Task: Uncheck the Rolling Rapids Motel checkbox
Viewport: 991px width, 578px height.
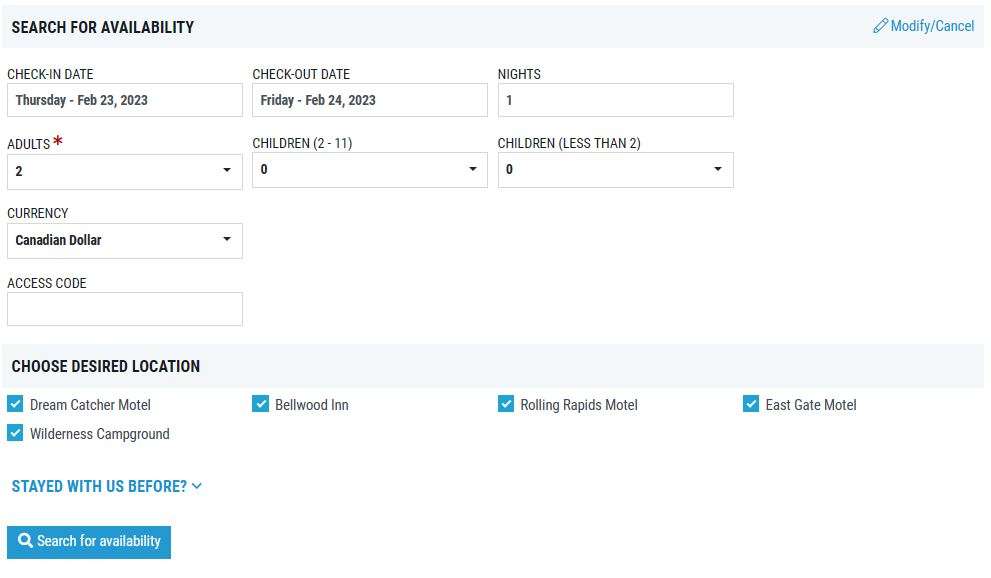Action: (x=506, y=404)
